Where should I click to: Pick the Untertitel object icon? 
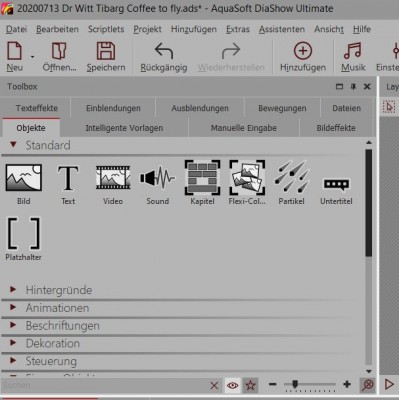click(x=336, y=184)
